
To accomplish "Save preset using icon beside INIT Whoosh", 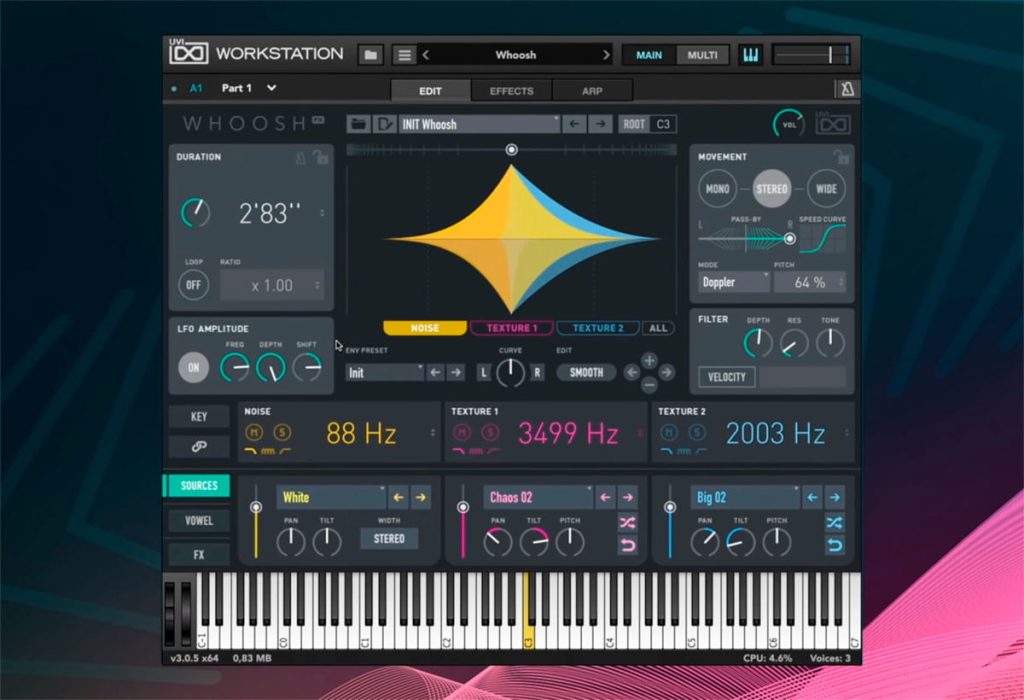I will [384, 124].
